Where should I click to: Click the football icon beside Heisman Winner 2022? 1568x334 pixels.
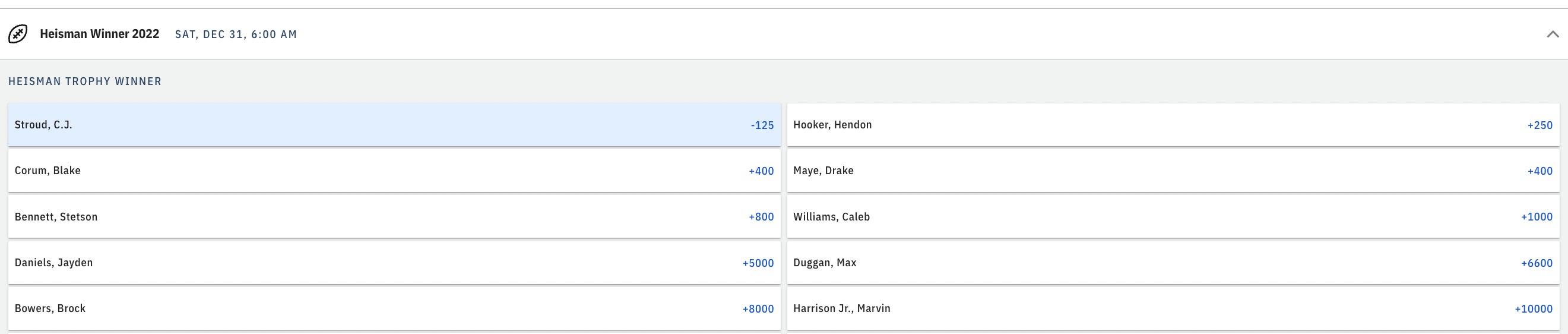18,34
